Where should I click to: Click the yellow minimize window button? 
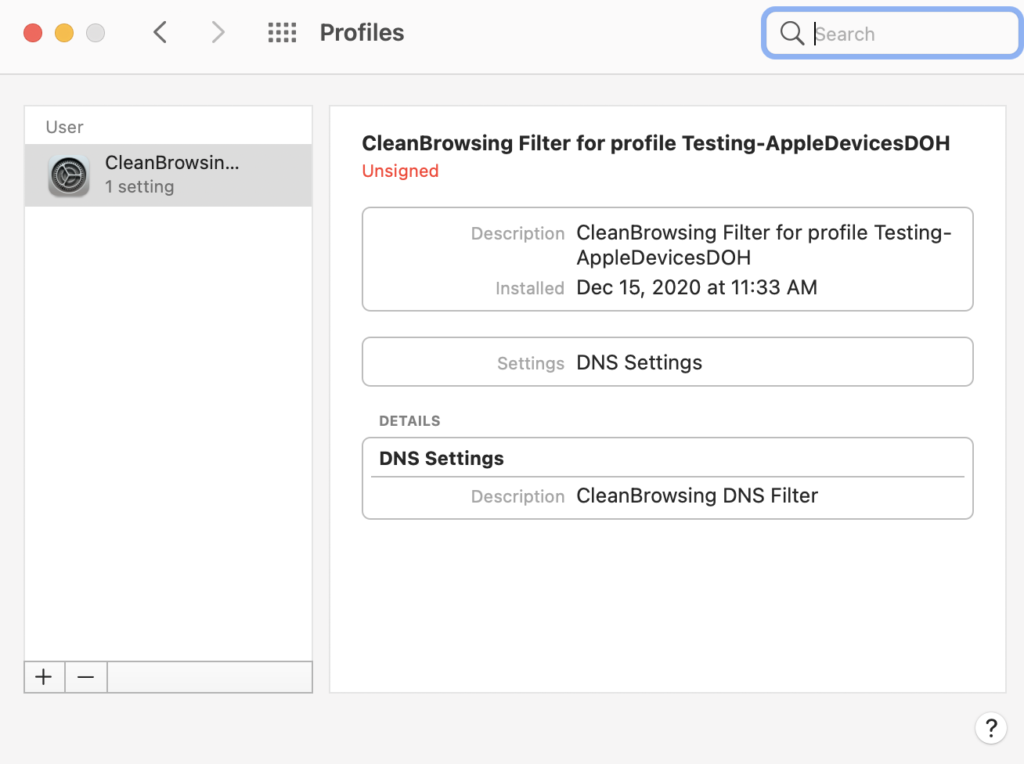coord(64,33)
